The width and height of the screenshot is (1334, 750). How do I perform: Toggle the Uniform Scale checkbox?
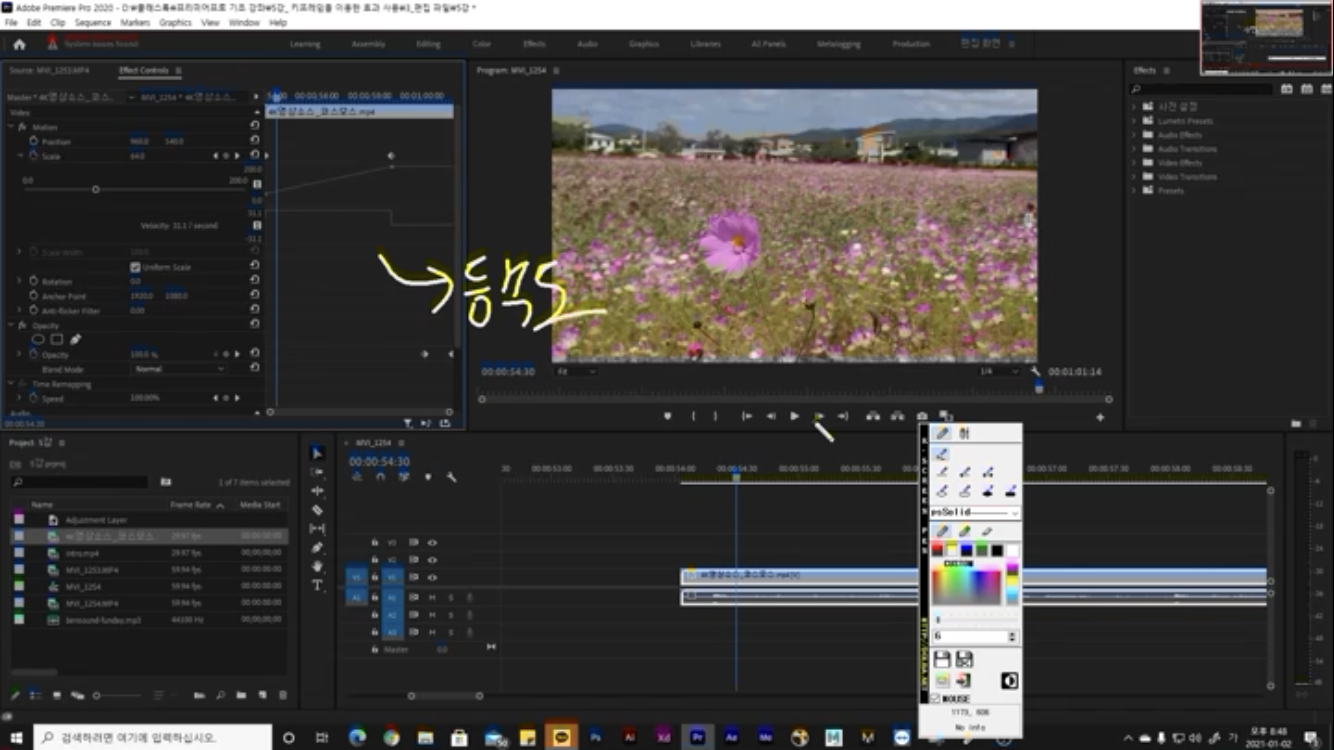click(135, 267)
